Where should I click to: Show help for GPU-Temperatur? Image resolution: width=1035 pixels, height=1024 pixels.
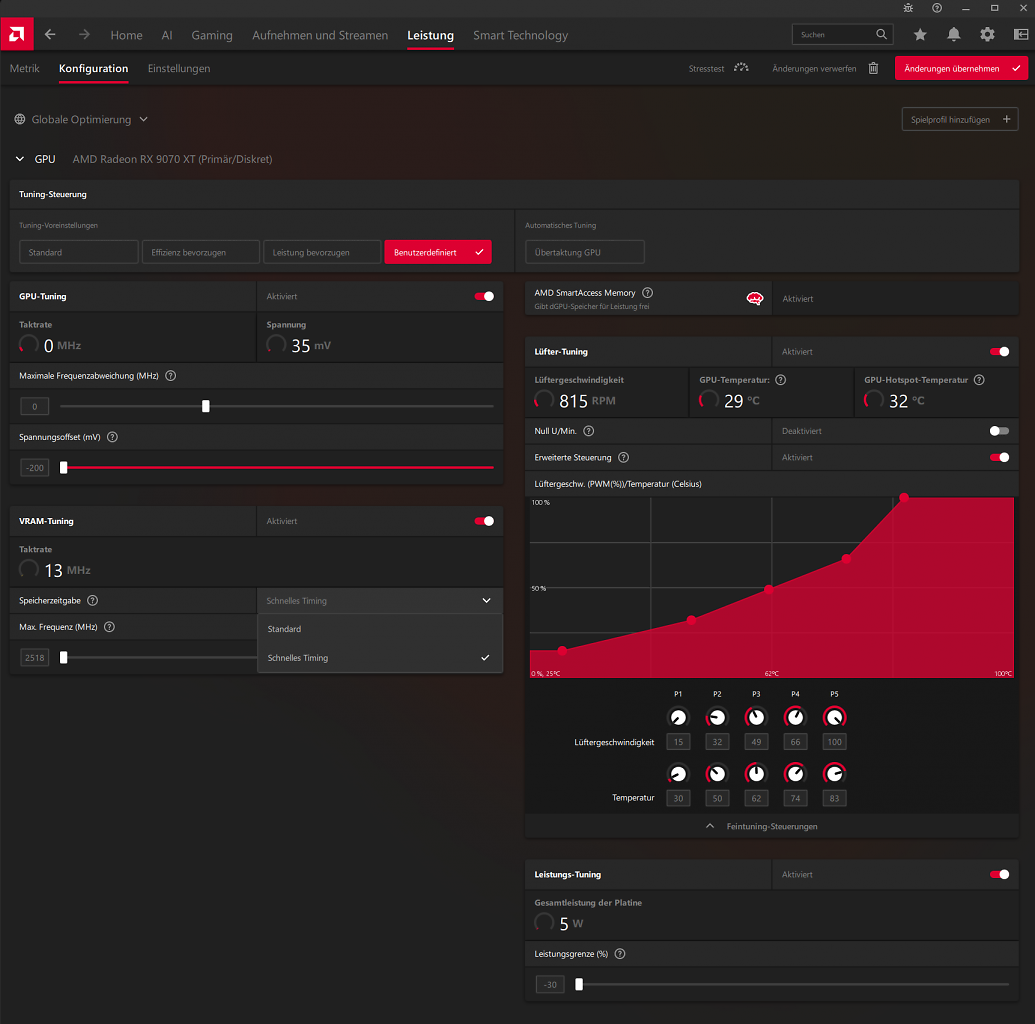click(780, 380)
